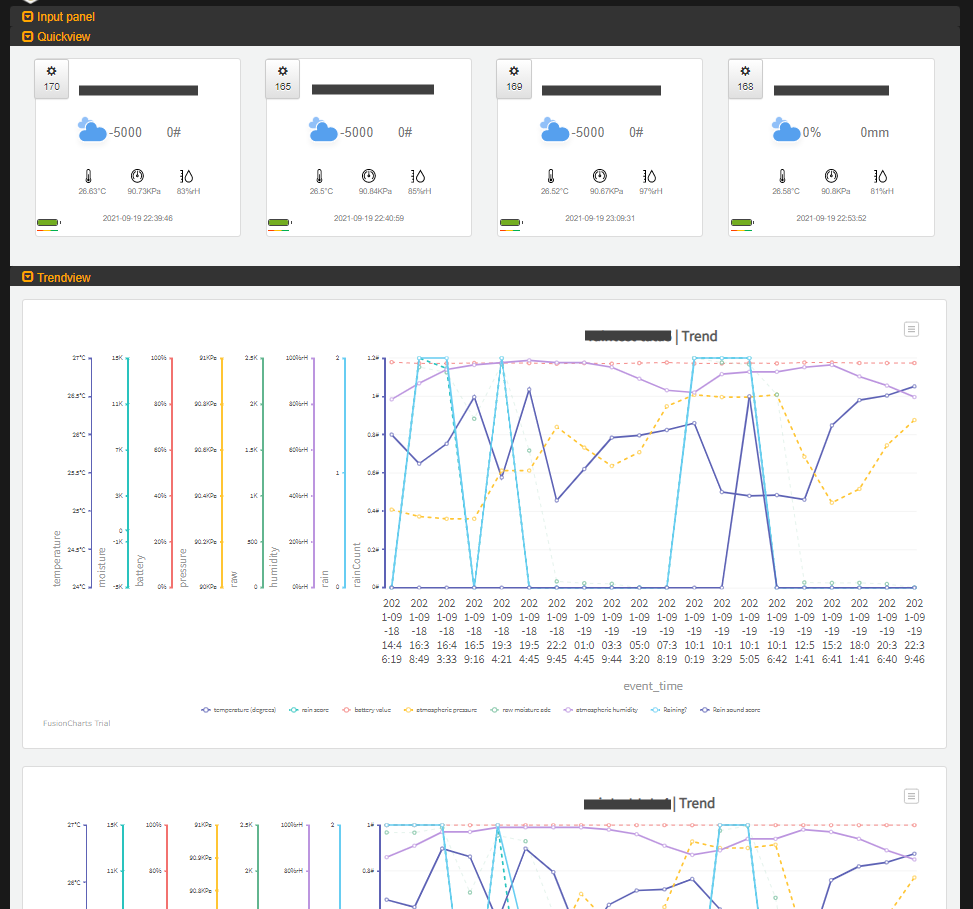Image resolution: width=973 pixels, height=909 pixels.
Task: Collapse the Trendview section
Action: (56, 277)
